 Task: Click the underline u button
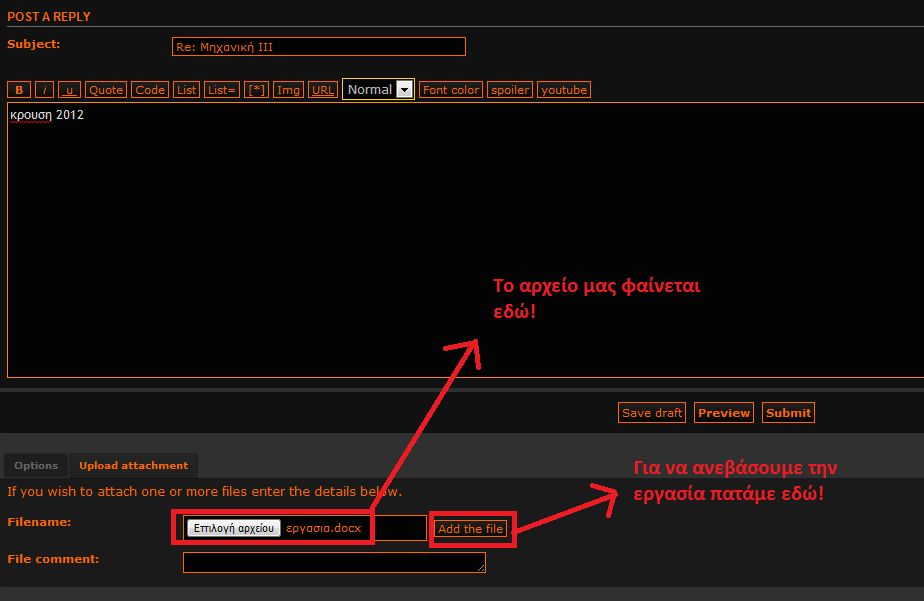69,90
